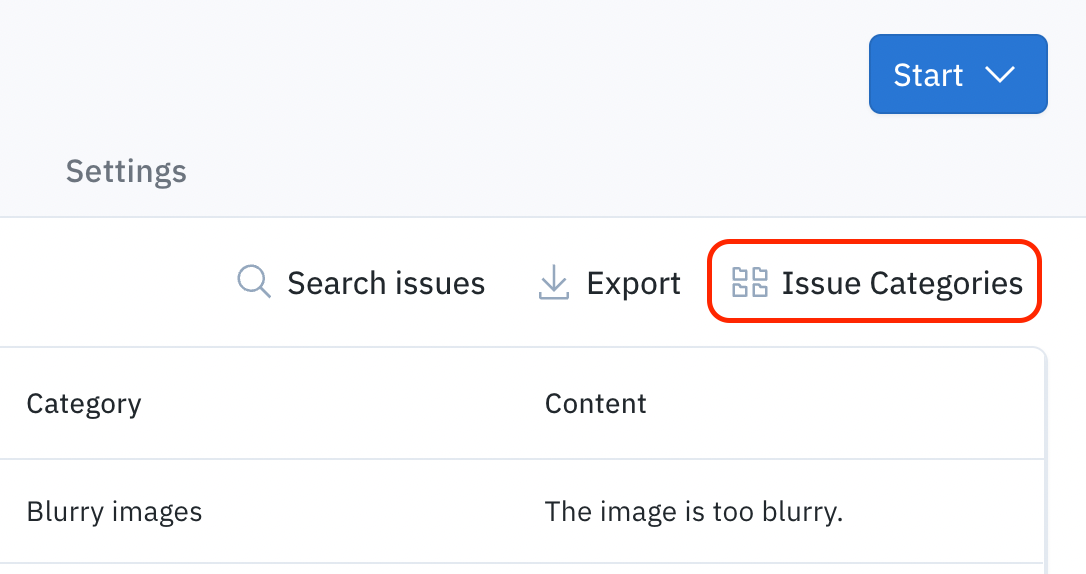Select the word "Blurry" in the first row
The image size is (1086, 574).
pos(65,512)
